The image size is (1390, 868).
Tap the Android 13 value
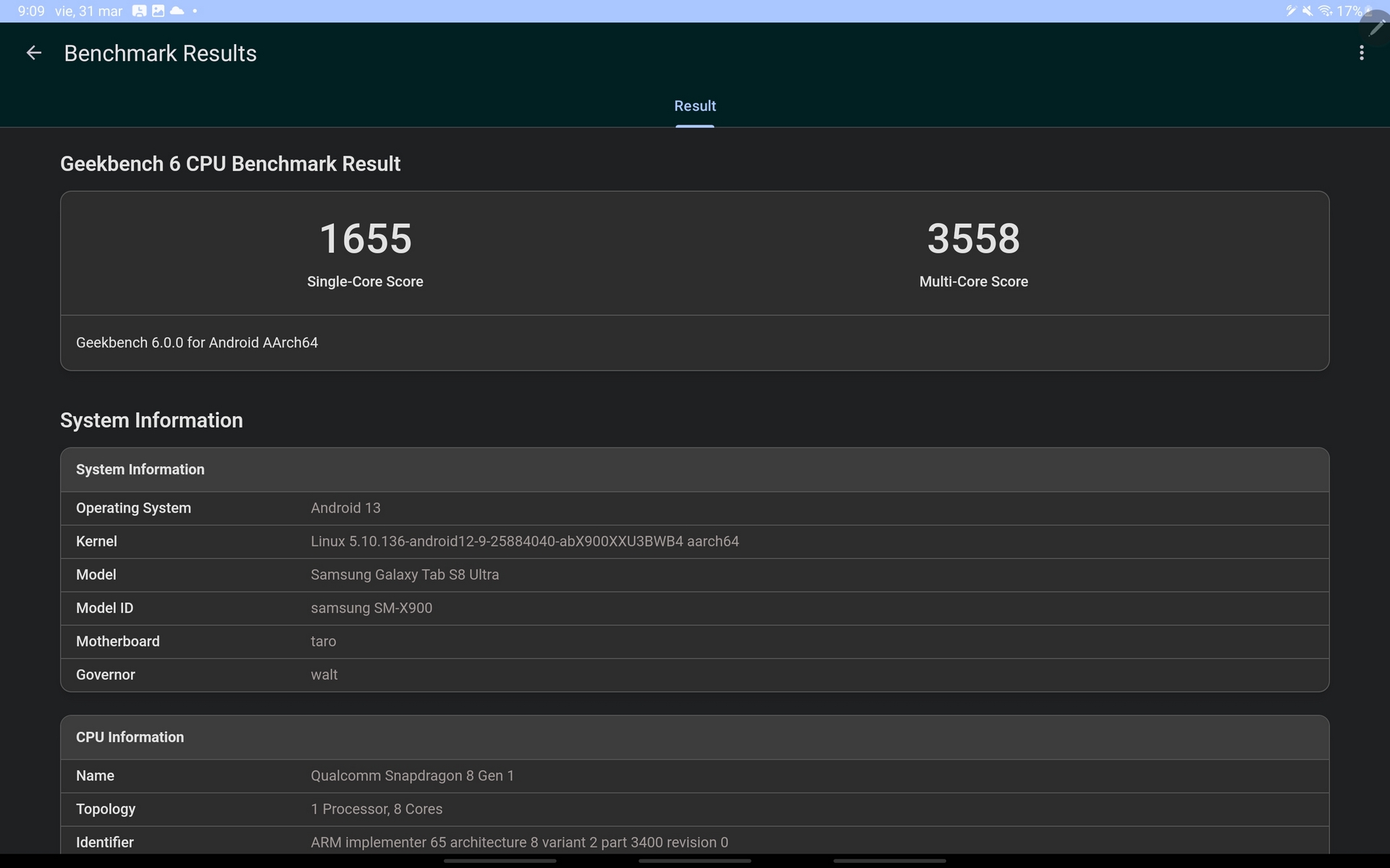[x=345, y=508]
